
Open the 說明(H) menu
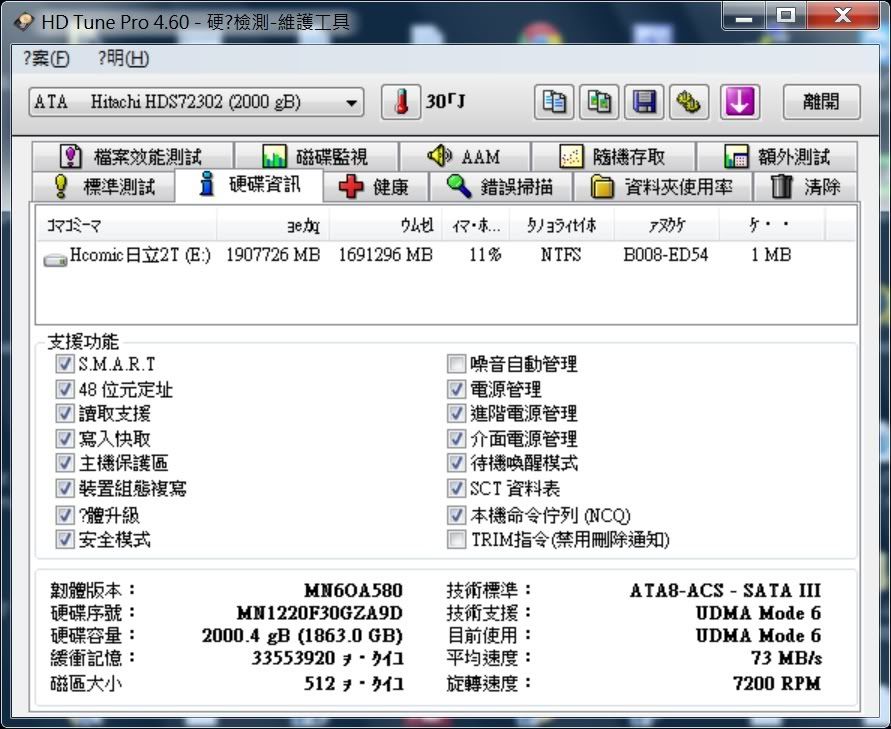[x=123, y=59]
